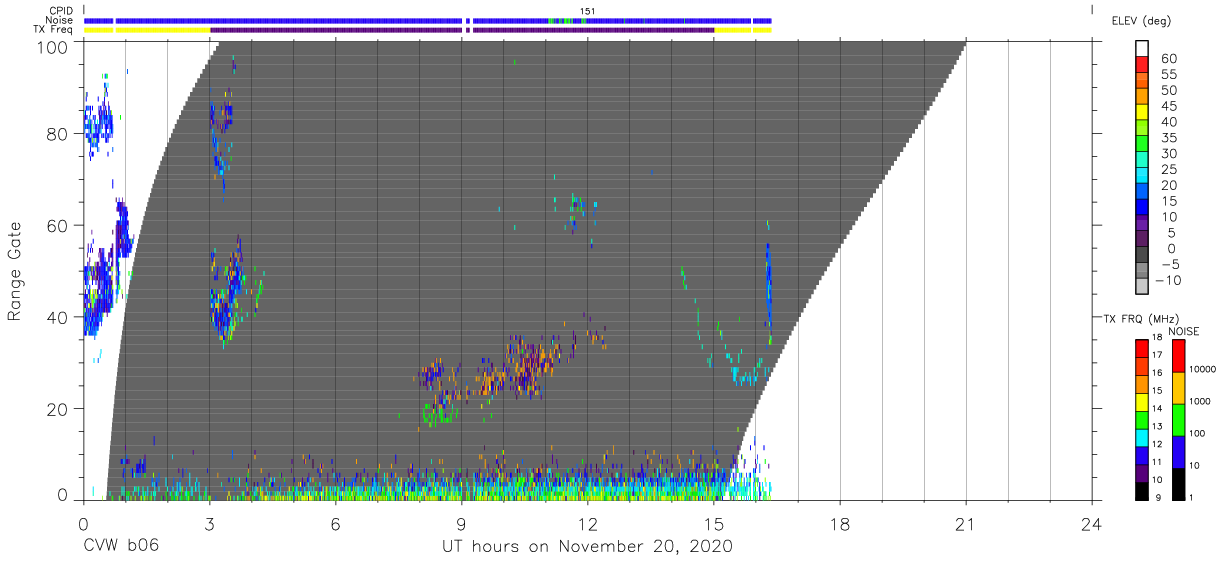1228x567 pixels.
Task: Click the ELEV (deg) colorbar title
Action: 1141,20
